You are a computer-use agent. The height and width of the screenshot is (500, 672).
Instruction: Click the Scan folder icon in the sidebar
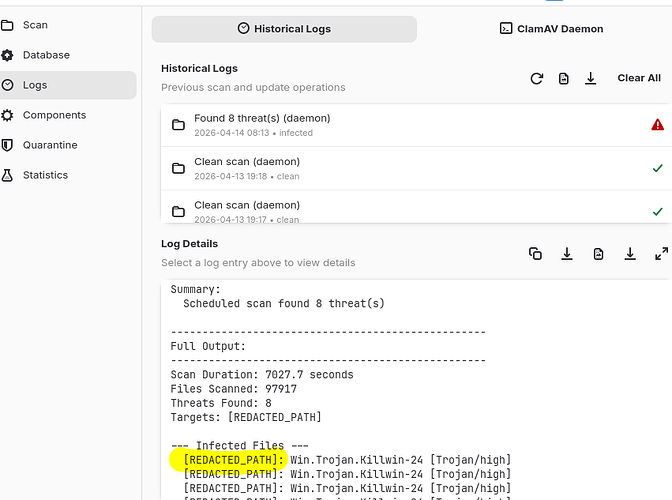[7, 25]
